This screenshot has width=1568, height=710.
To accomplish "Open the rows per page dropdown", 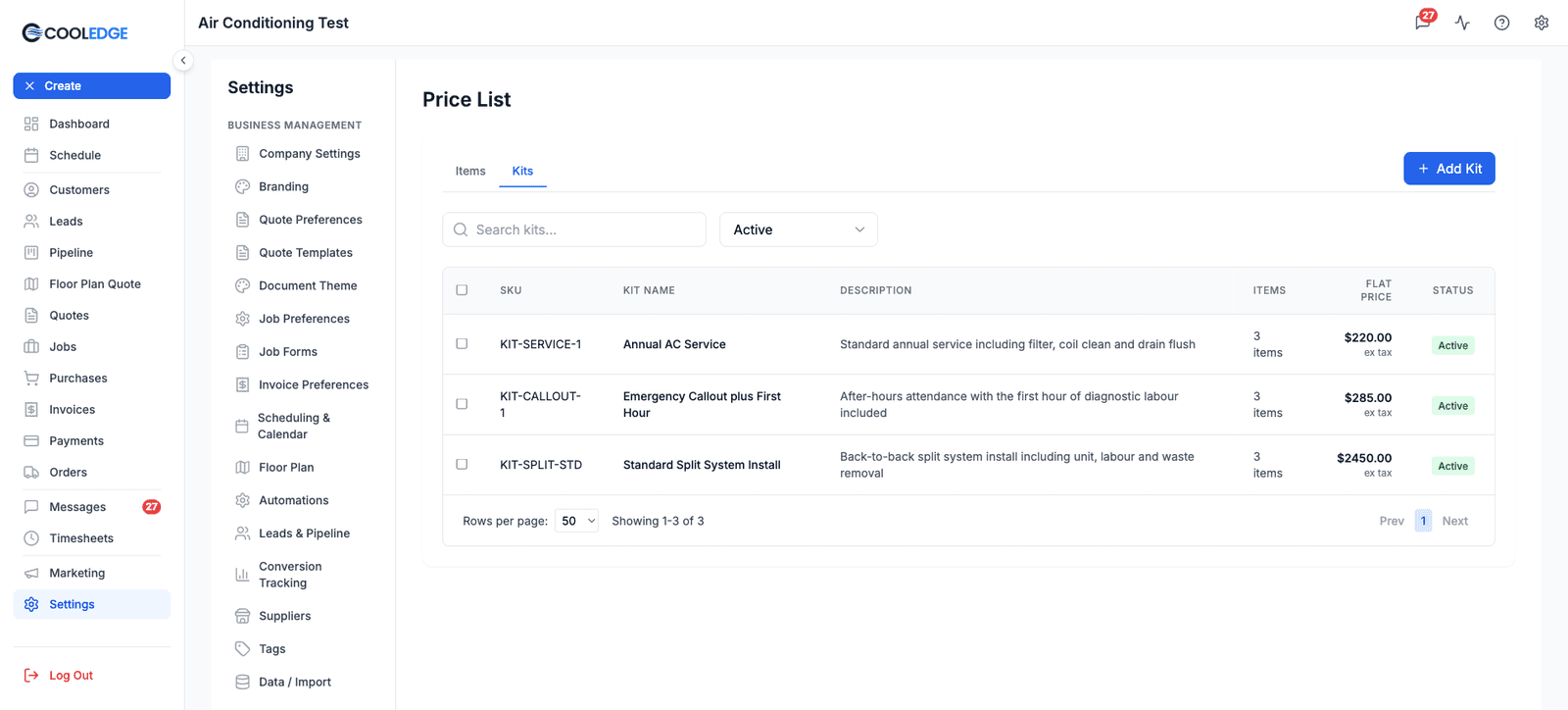I will (576, 521).
